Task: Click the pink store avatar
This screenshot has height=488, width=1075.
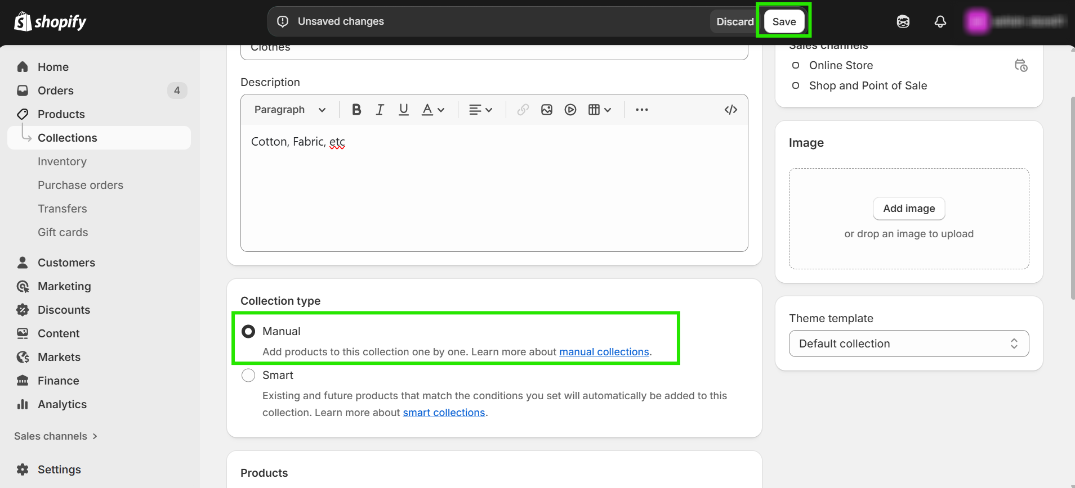Action: (x=976, y=22)
